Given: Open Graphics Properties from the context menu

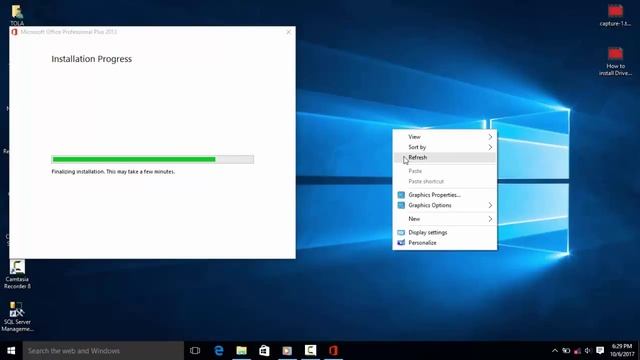Looking at the screenshot, I should point(444,195).
